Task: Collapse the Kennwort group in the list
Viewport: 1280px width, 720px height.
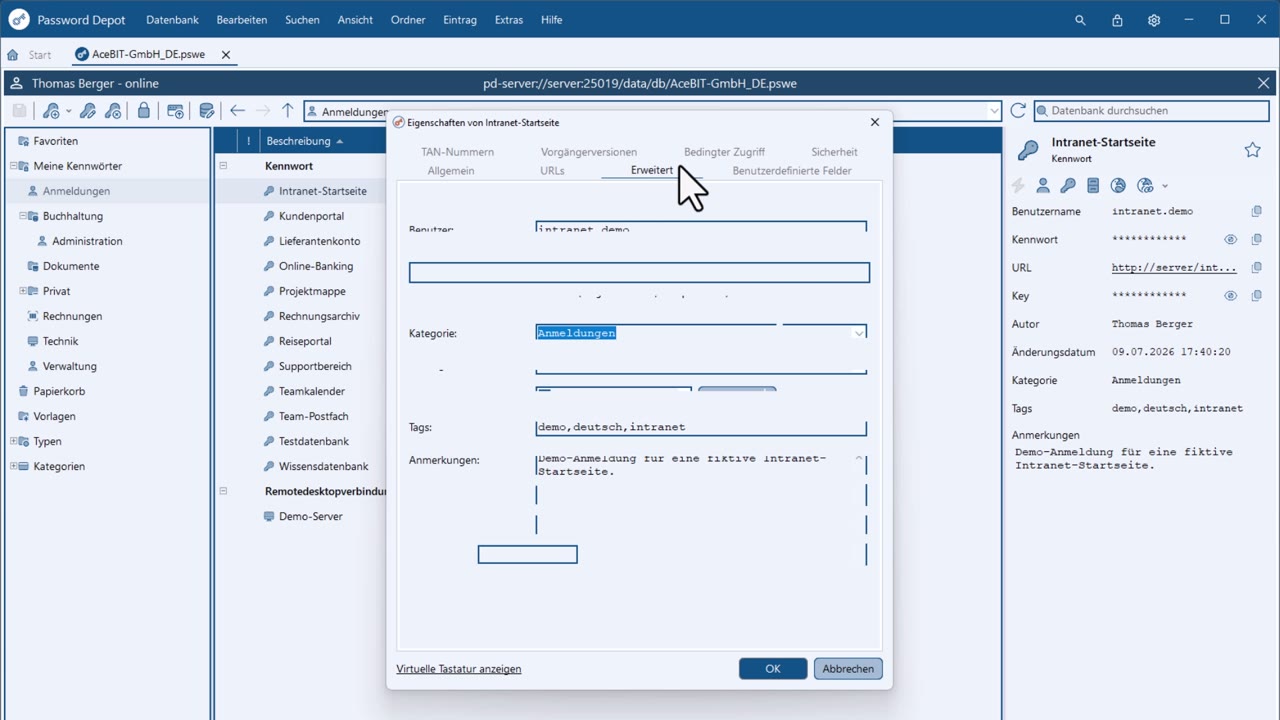Action: (x=224, y=166)
